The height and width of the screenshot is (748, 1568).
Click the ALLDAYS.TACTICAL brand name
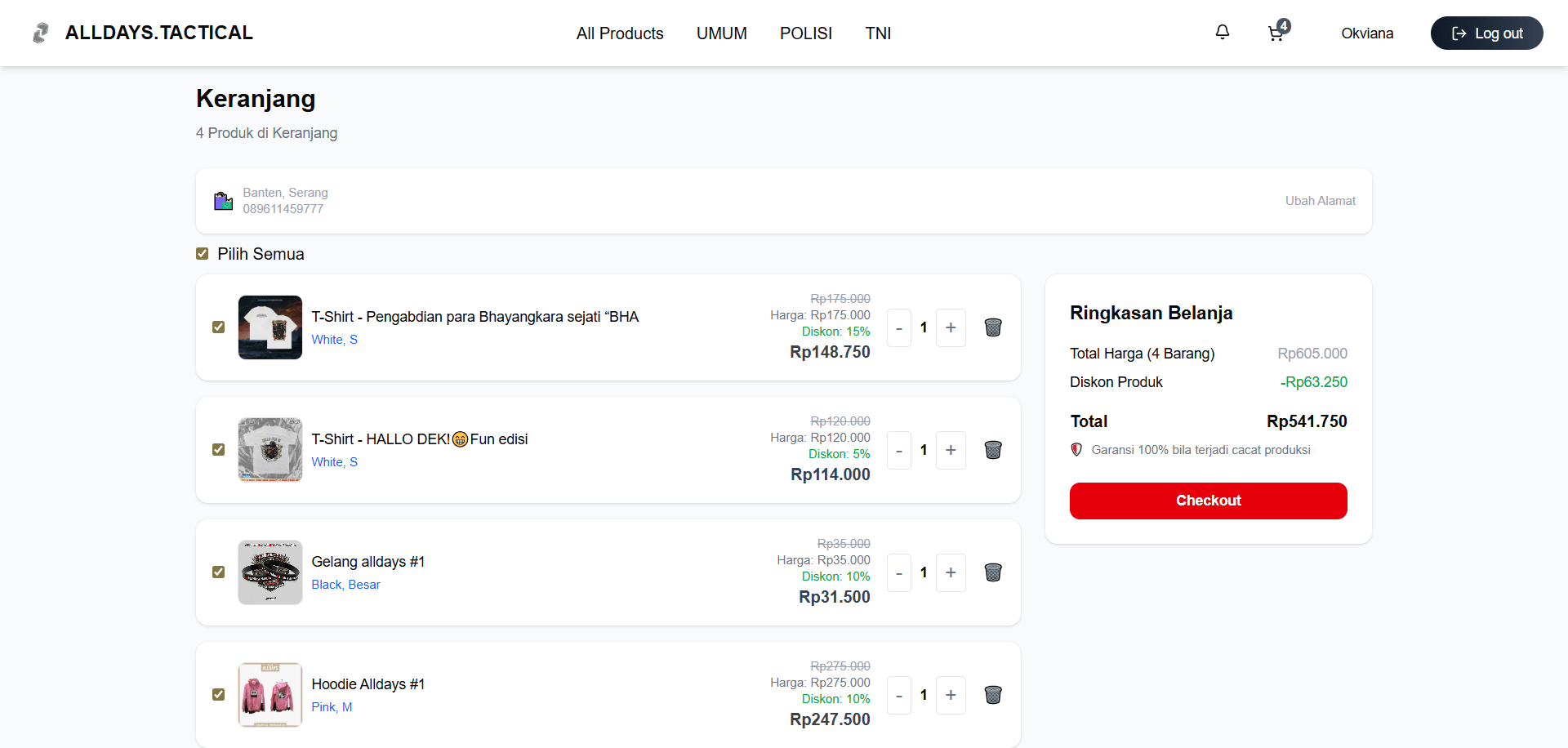pos(159,33)
